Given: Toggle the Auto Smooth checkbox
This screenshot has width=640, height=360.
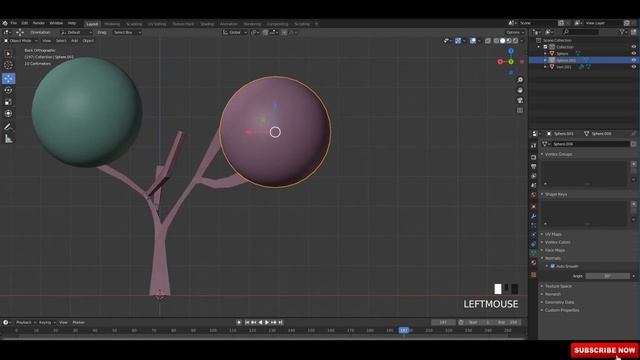Looking at the screenshot, I should [x=552, y=266].
